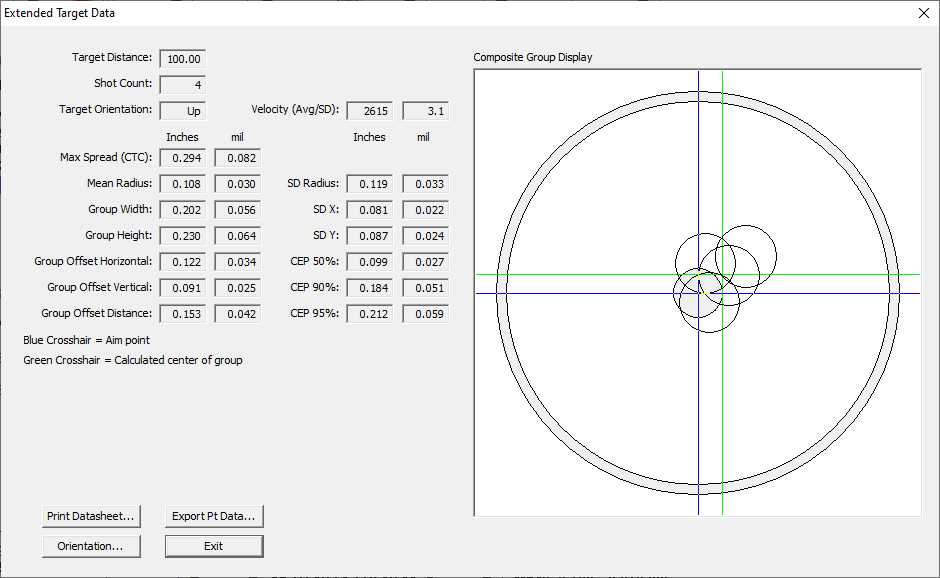Image resolution: width=940 pixels, height=578 pixels.
Task: Select the SD Radius inches value 0.119
Action: point(370,184)
